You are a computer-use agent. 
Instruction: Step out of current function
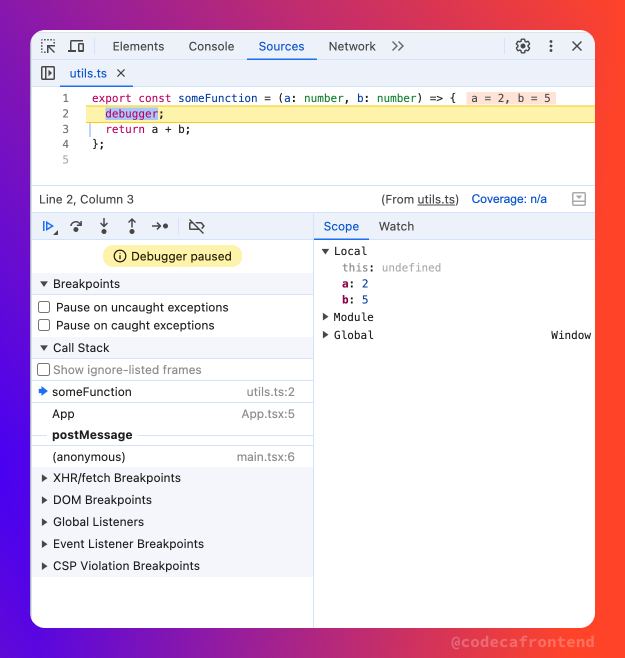pyautogui.click(x=132, y=226)
